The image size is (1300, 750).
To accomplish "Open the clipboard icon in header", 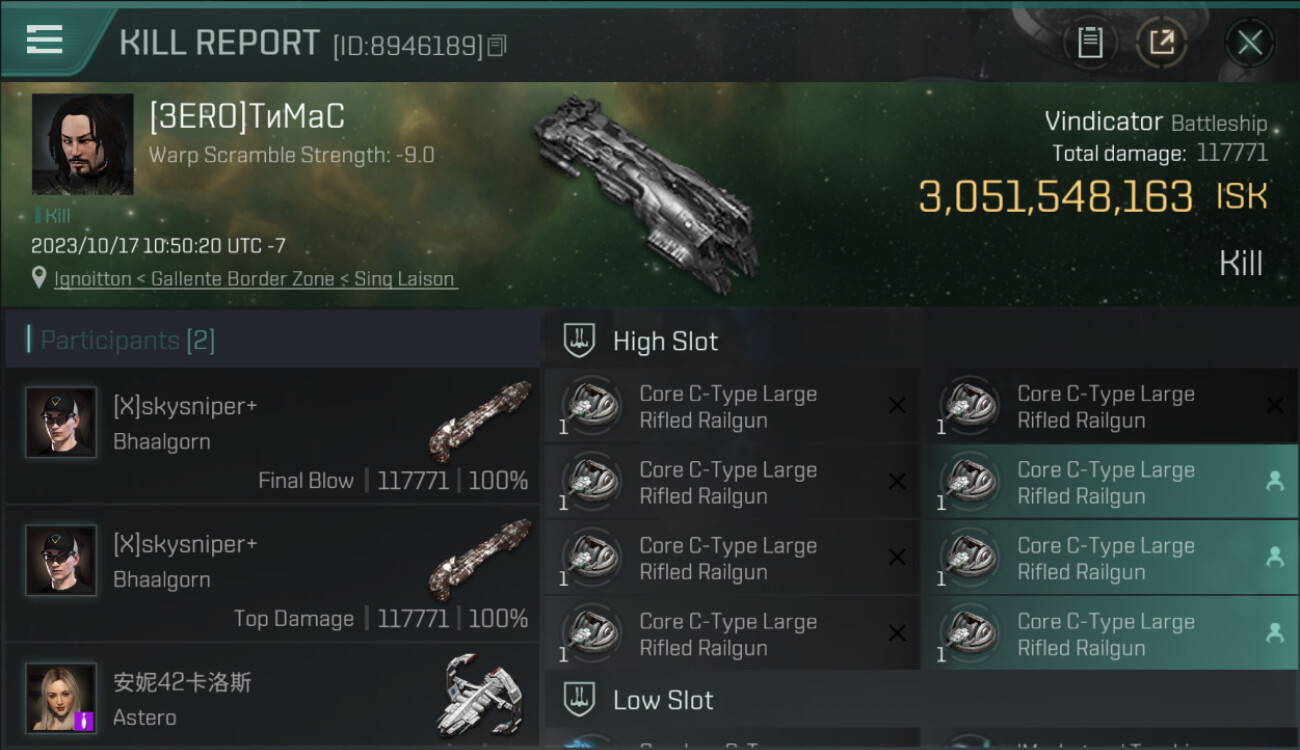I will (x=1090, y=42).
